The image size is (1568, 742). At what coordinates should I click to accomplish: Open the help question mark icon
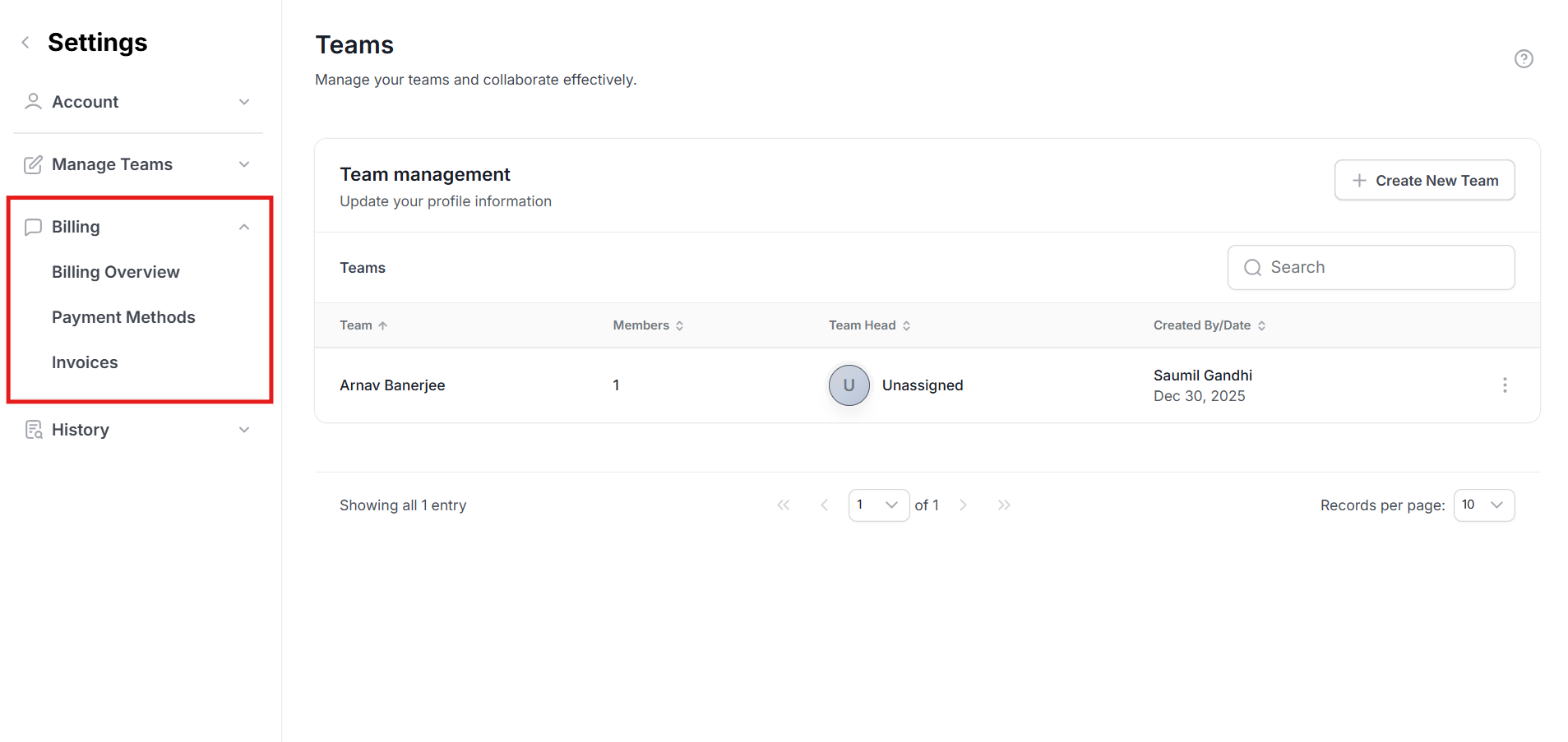pos(1523,59)
